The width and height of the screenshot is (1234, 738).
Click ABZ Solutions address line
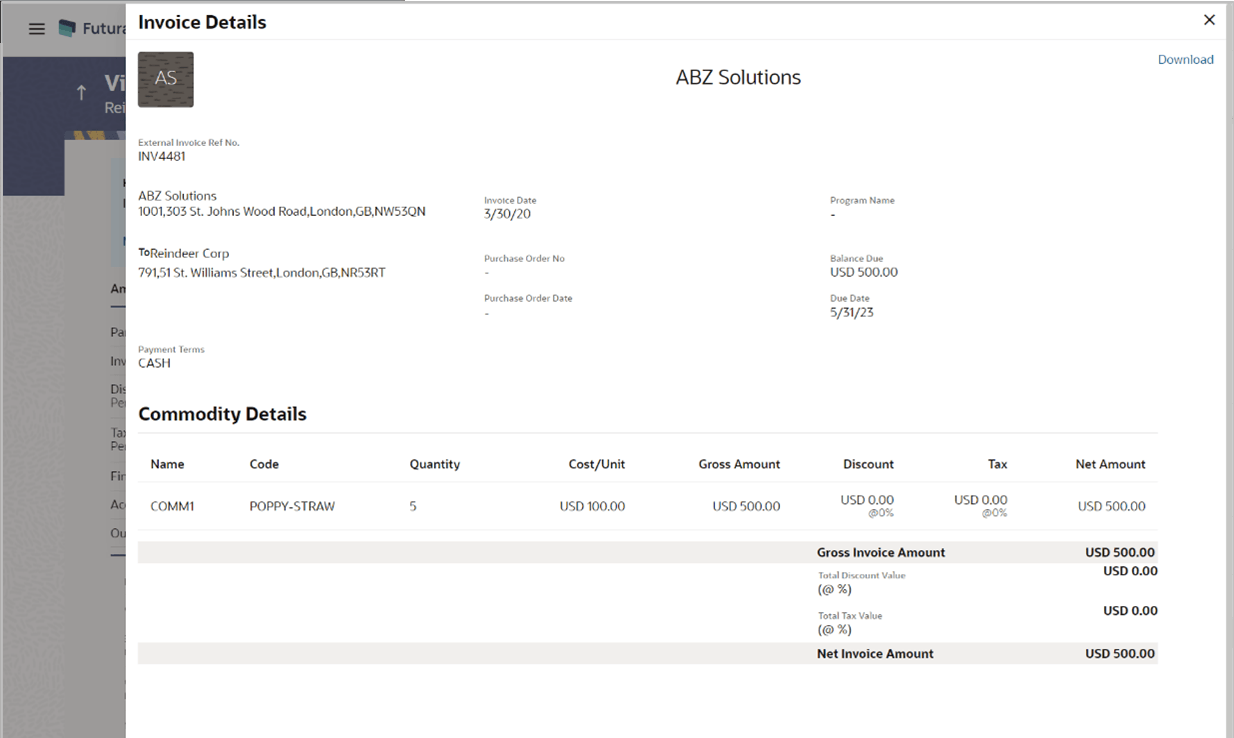(282, 212)
